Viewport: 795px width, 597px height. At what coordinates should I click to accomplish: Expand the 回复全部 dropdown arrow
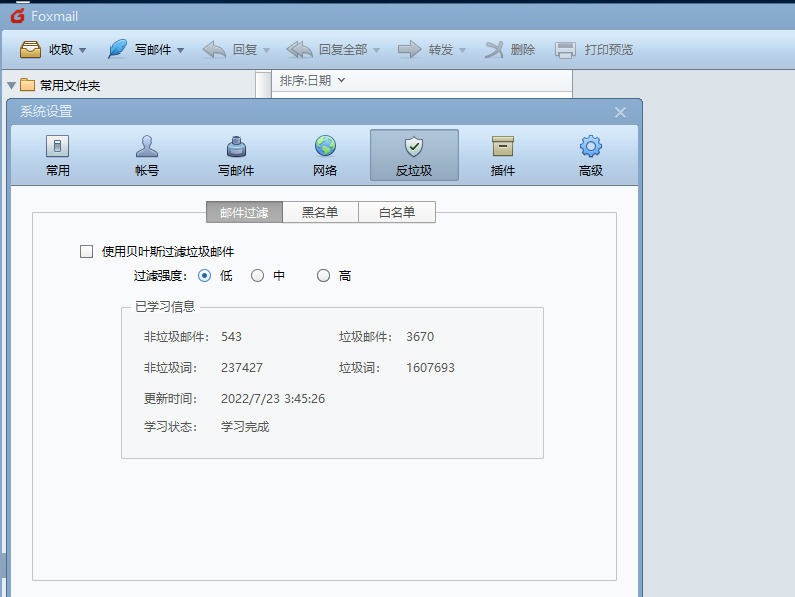pyautogui.click(x=376, y=50)
